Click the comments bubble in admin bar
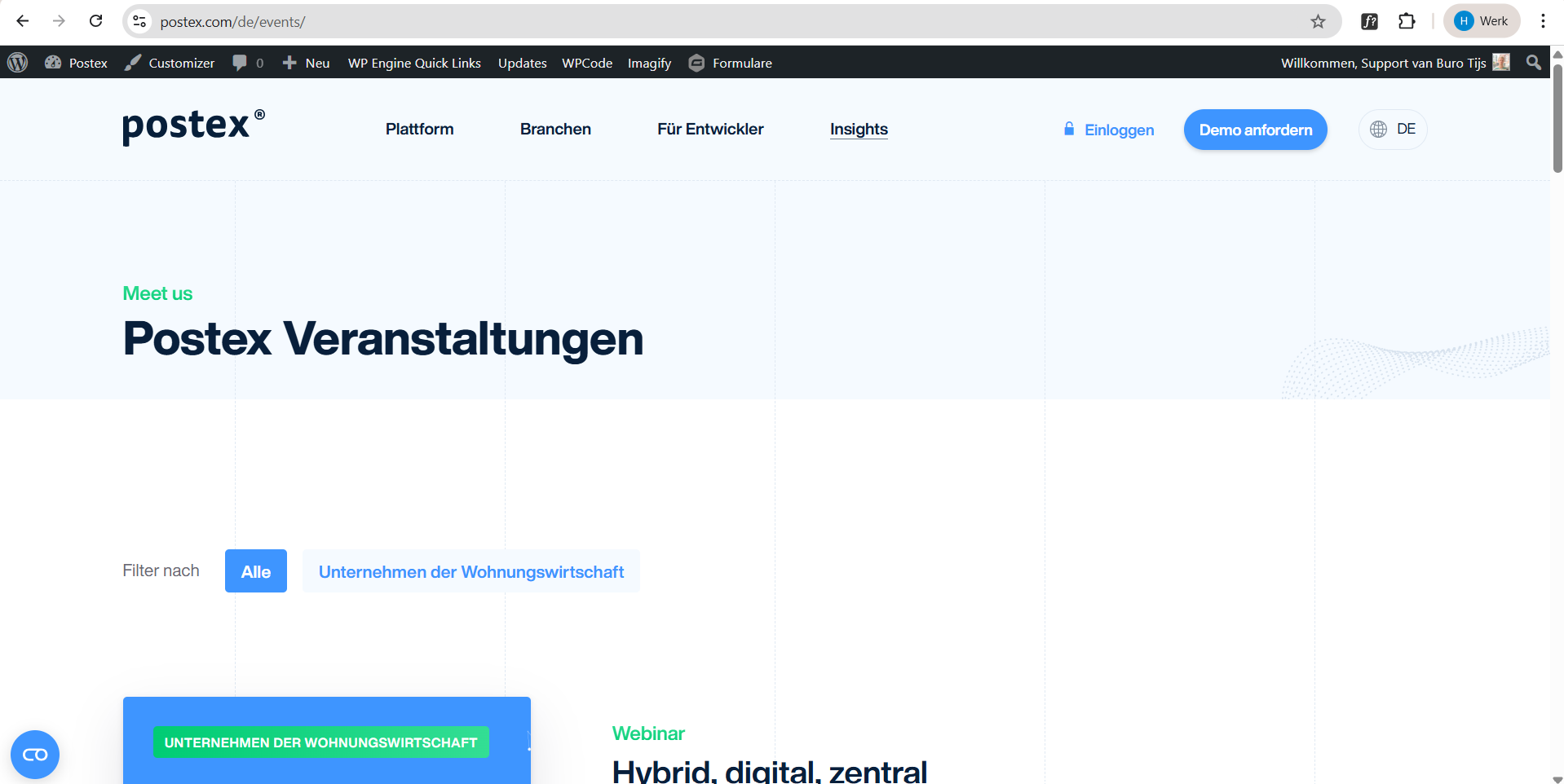 (x=247, y=63)
